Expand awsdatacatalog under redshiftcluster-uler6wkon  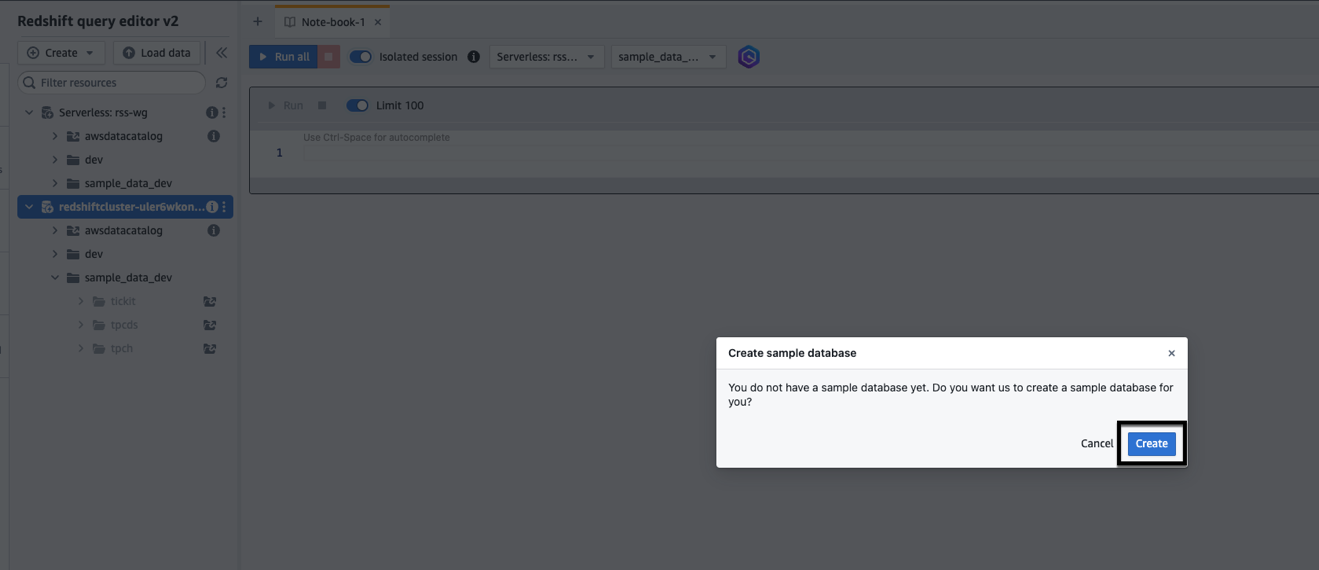(x=55, y=230)
